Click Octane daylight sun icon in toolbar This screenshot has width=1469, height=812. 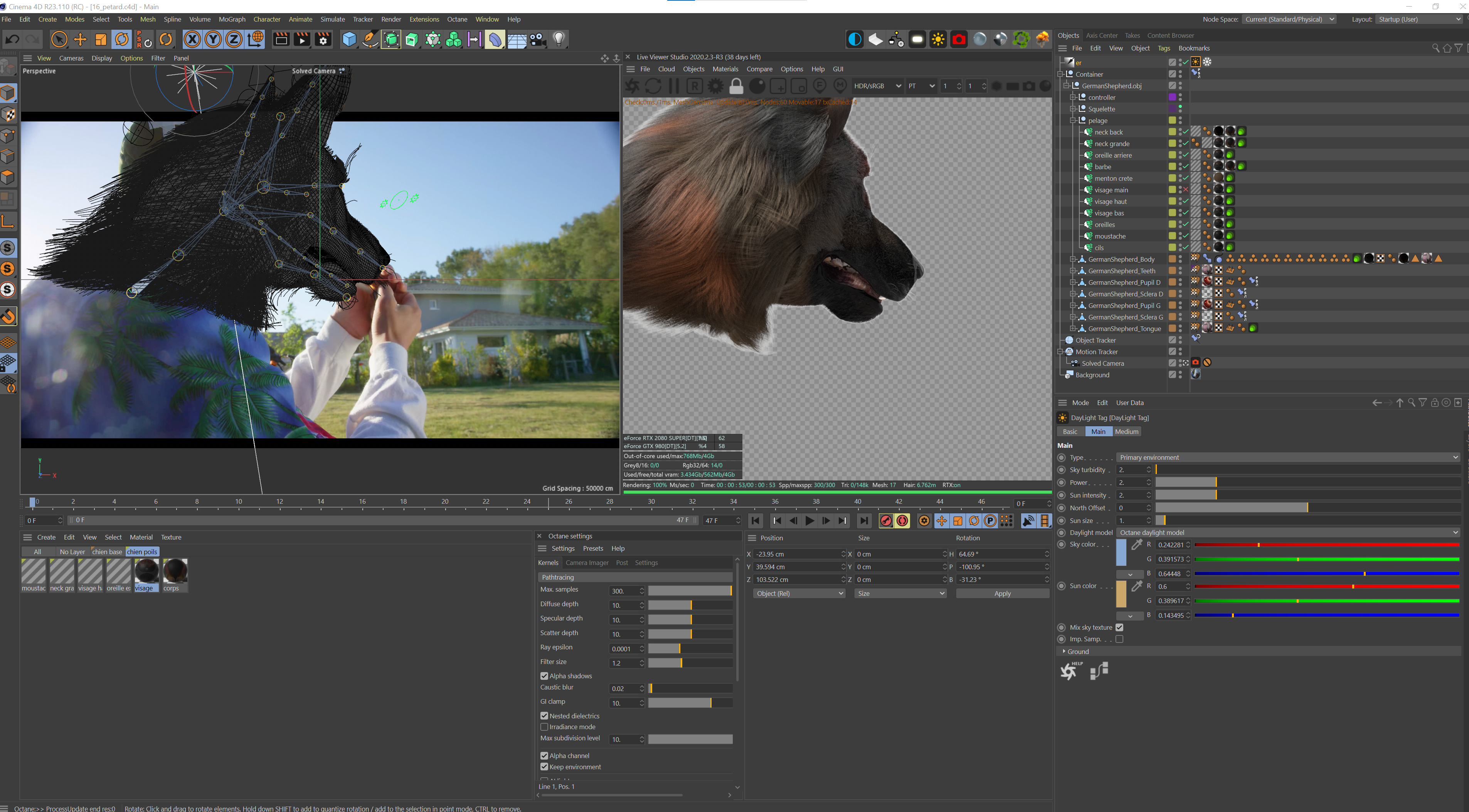[x=938, y=39]
